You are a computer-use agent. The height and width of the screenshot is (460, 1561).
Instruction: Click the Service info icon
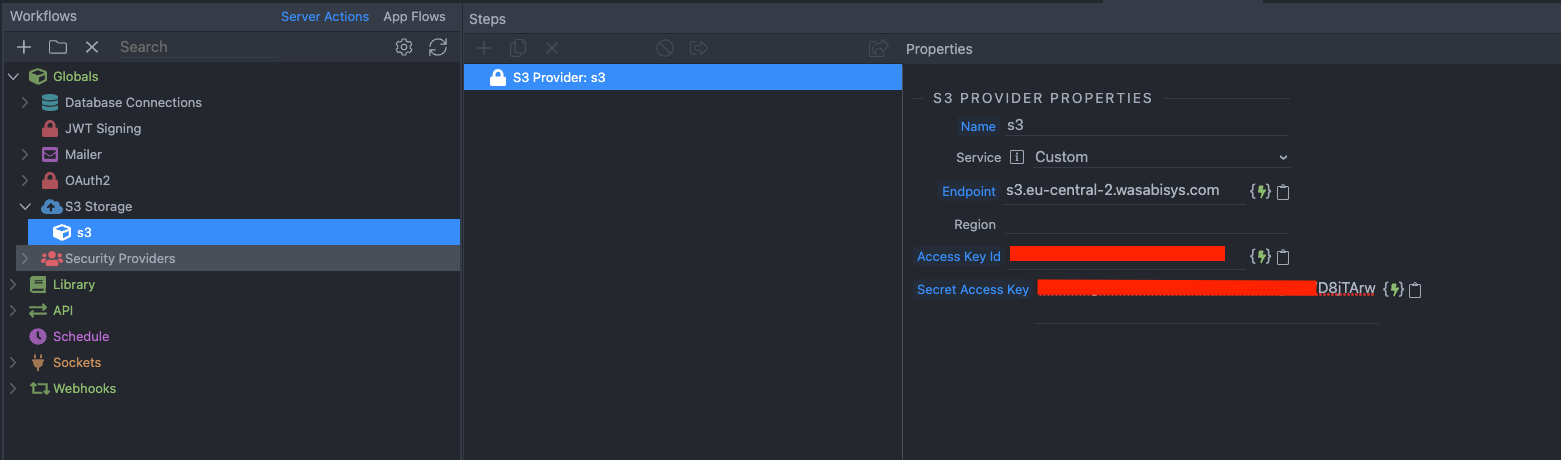(1017, 157)
